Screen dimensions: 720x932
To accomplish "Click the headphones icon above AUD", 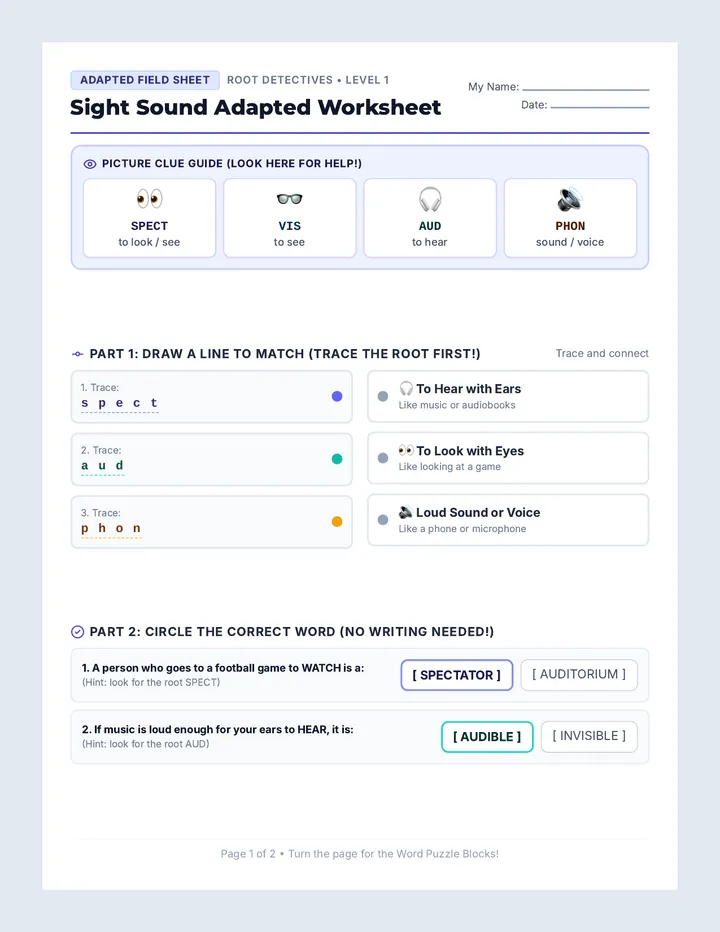I will click(430, 199).
